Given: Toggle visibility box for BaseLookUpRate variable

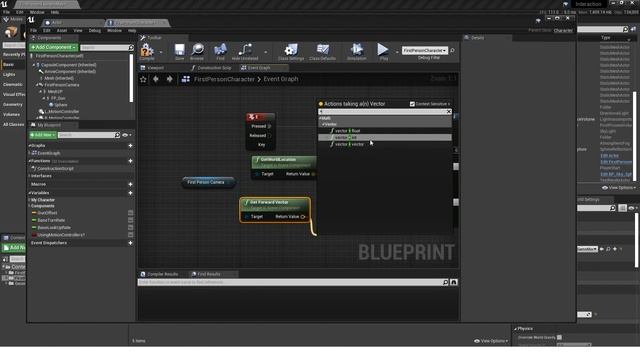Looking at the screenshot, I should (x=131, y=228).
